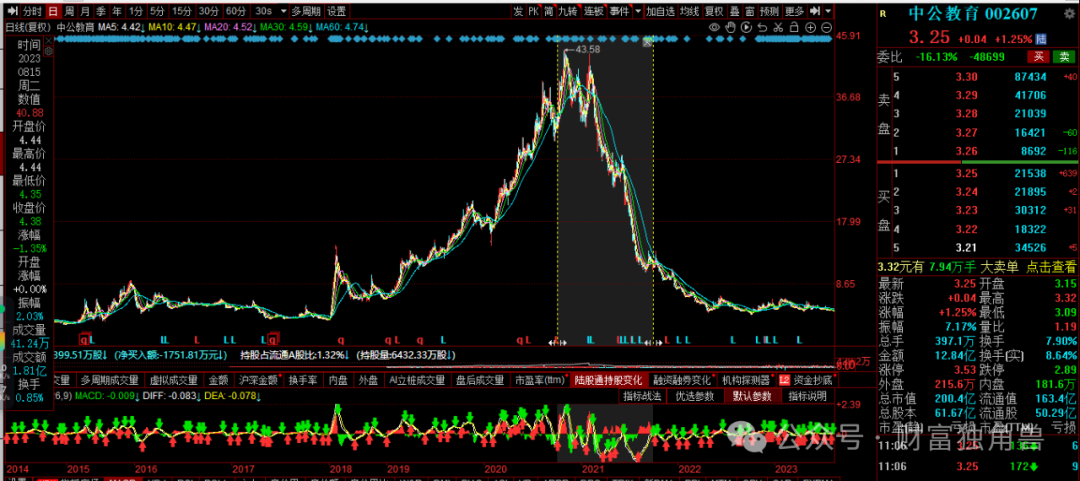Open the dropdown arrow at toolbar far right
The width and height of the screenshot is (1080, 481).
tap(828, 11)
